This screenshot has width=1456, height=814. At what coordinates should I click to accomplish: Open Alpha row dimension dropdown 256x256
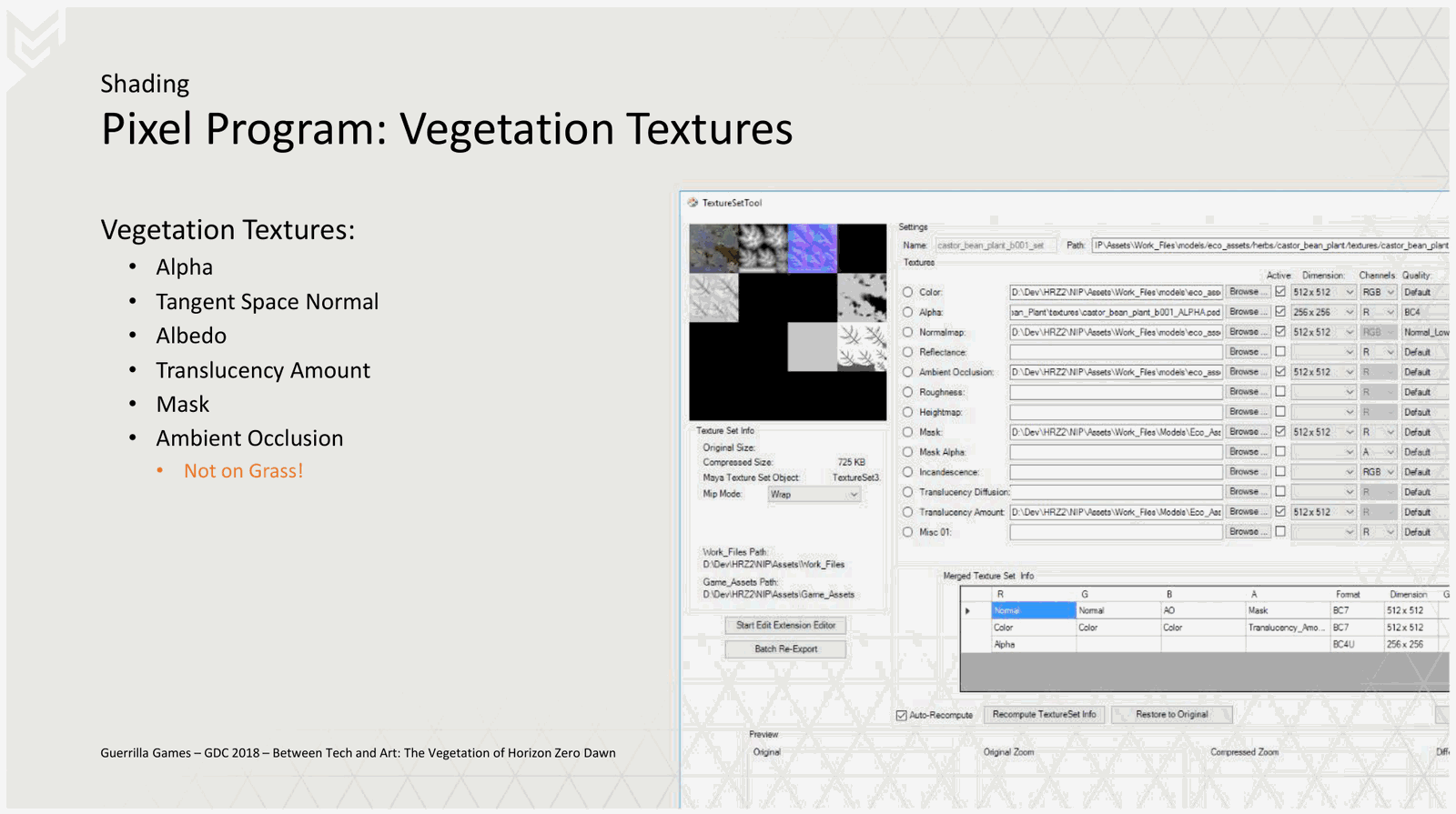point(1324,312)
